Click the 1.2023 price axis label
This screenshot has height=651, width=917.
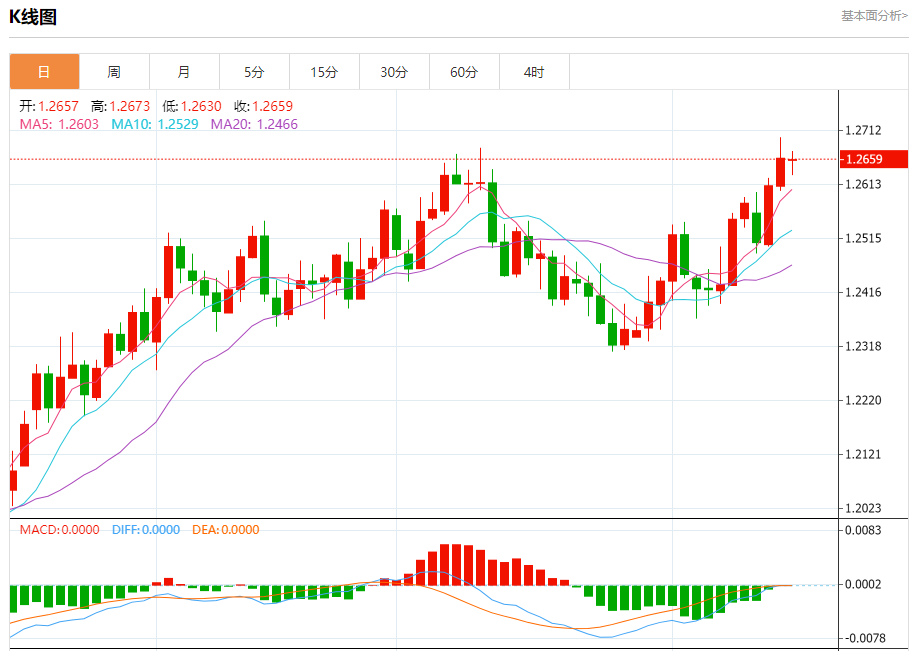coord(864,508)
